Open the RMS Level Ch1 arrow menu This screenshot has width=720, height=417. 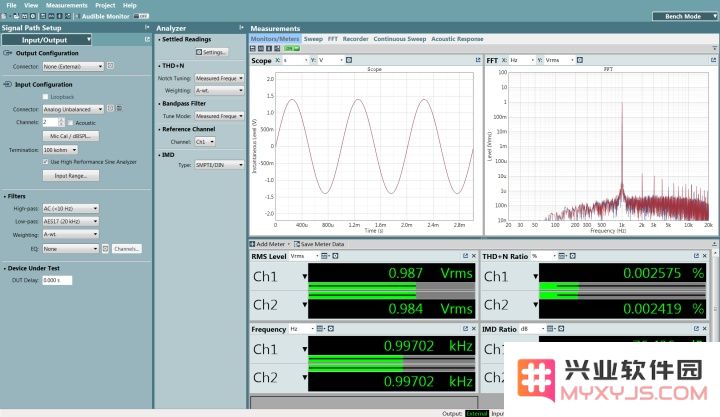pyautogui.click(x=304, y=276)
